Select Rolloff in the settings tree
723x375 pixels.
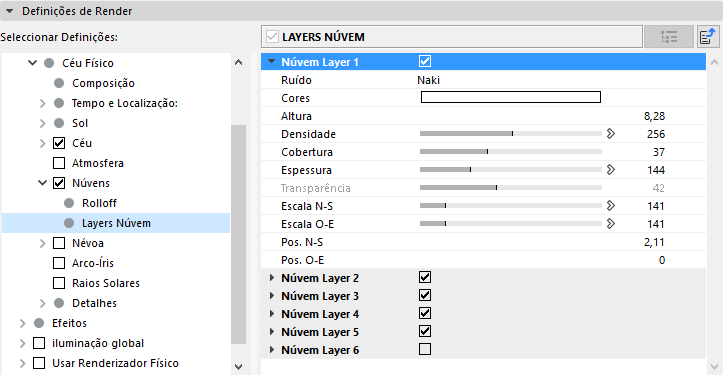click(x=99, y=203)
